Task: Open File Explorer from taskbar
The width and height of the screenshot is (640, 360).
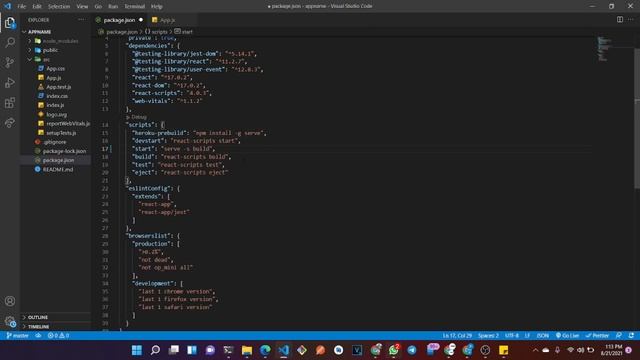Action: (247, 350)
